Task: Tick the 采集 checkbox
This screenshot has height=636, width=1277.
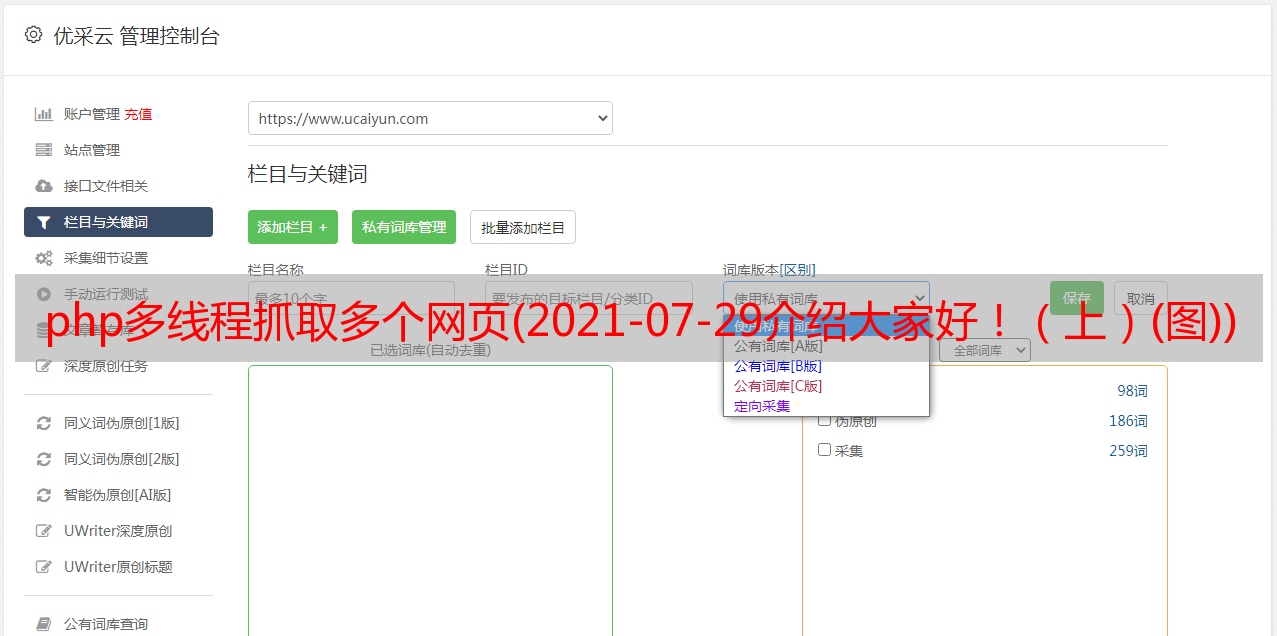Action: coord(825,450)
